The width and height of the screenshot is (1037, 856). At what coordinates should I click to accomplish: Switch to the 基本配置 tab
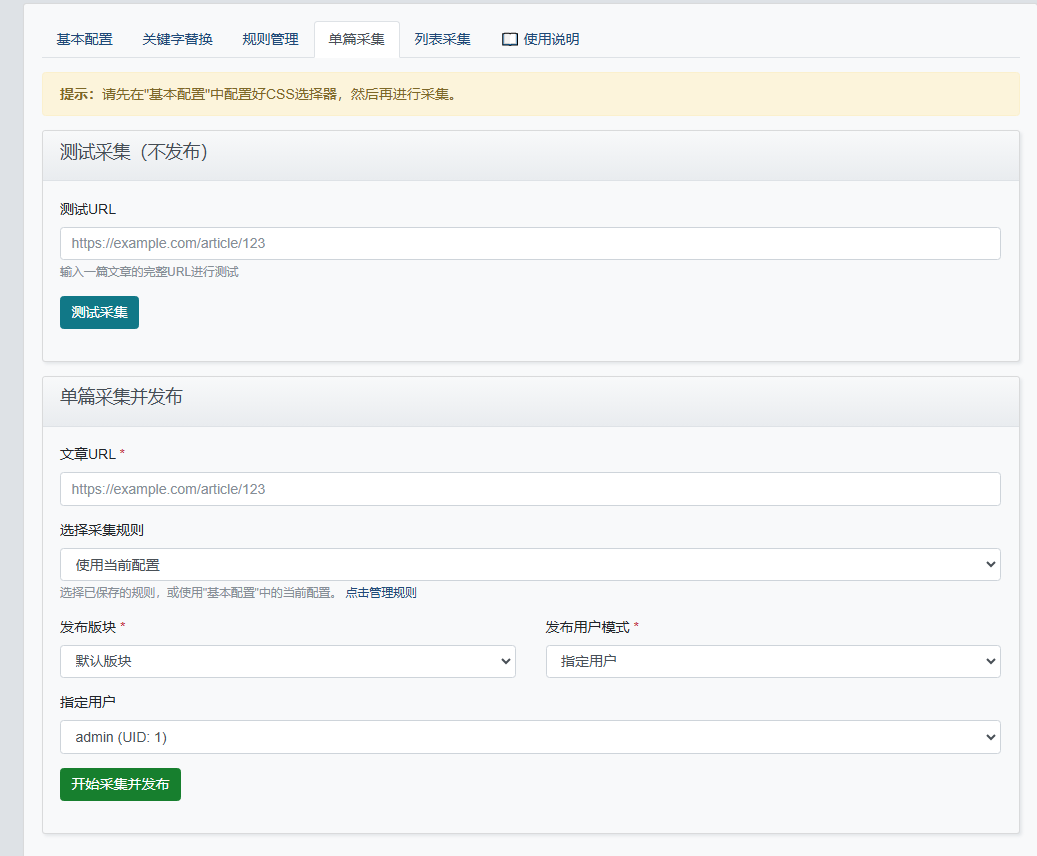(85, 40)
